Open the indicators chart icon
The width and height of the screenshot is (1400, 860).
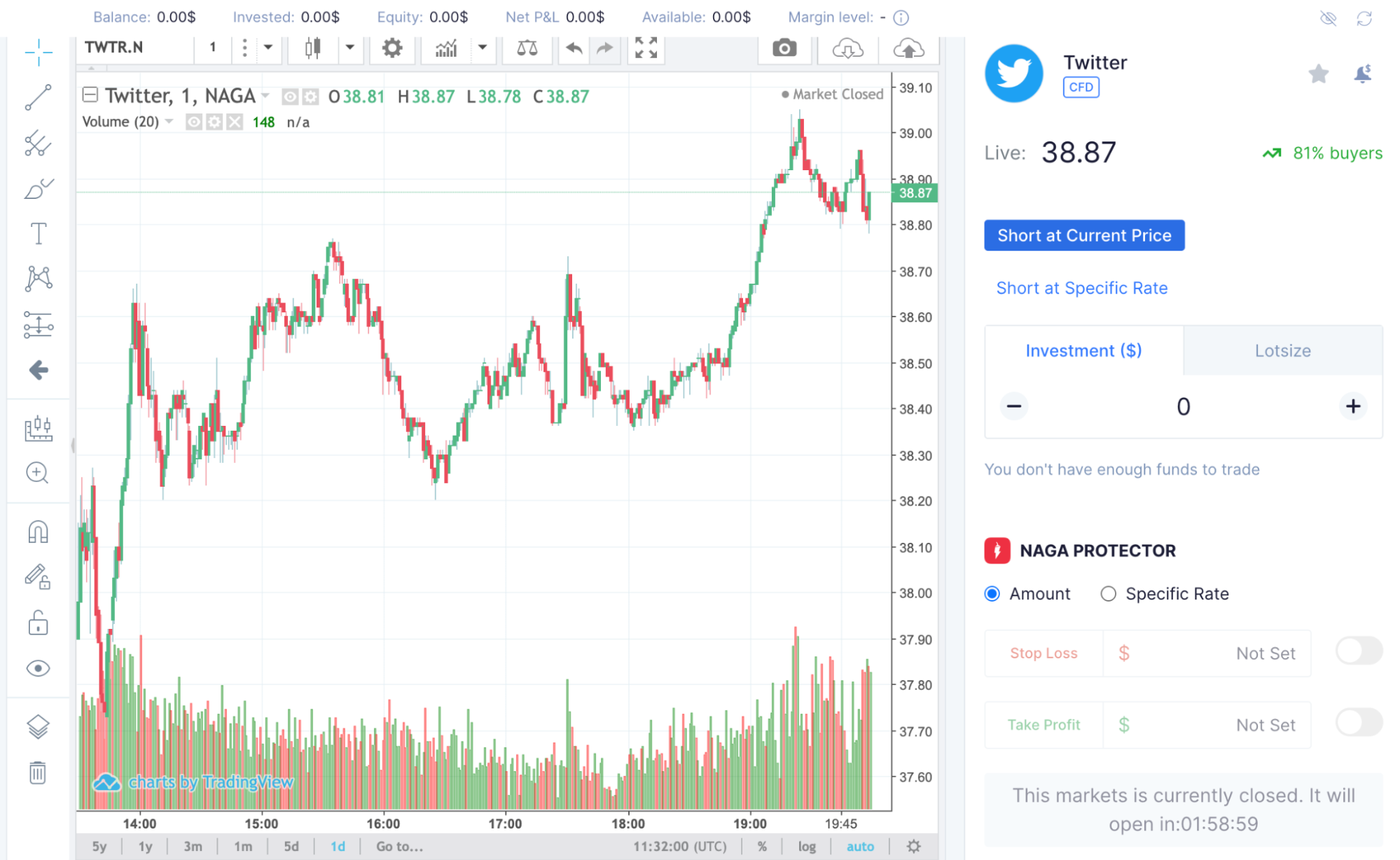(446, 48)
